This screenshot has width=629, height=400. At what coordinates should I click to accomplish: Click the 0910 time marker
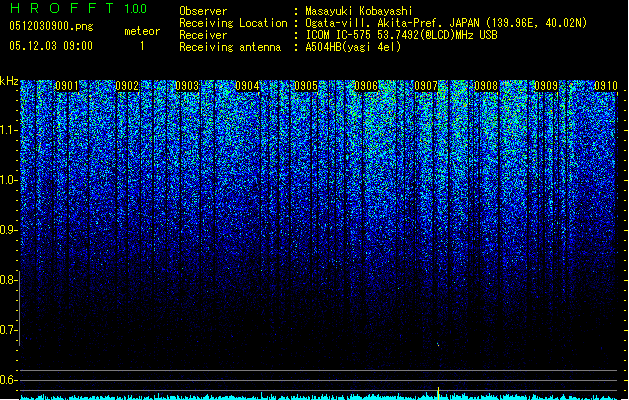(x=606, y=86)
